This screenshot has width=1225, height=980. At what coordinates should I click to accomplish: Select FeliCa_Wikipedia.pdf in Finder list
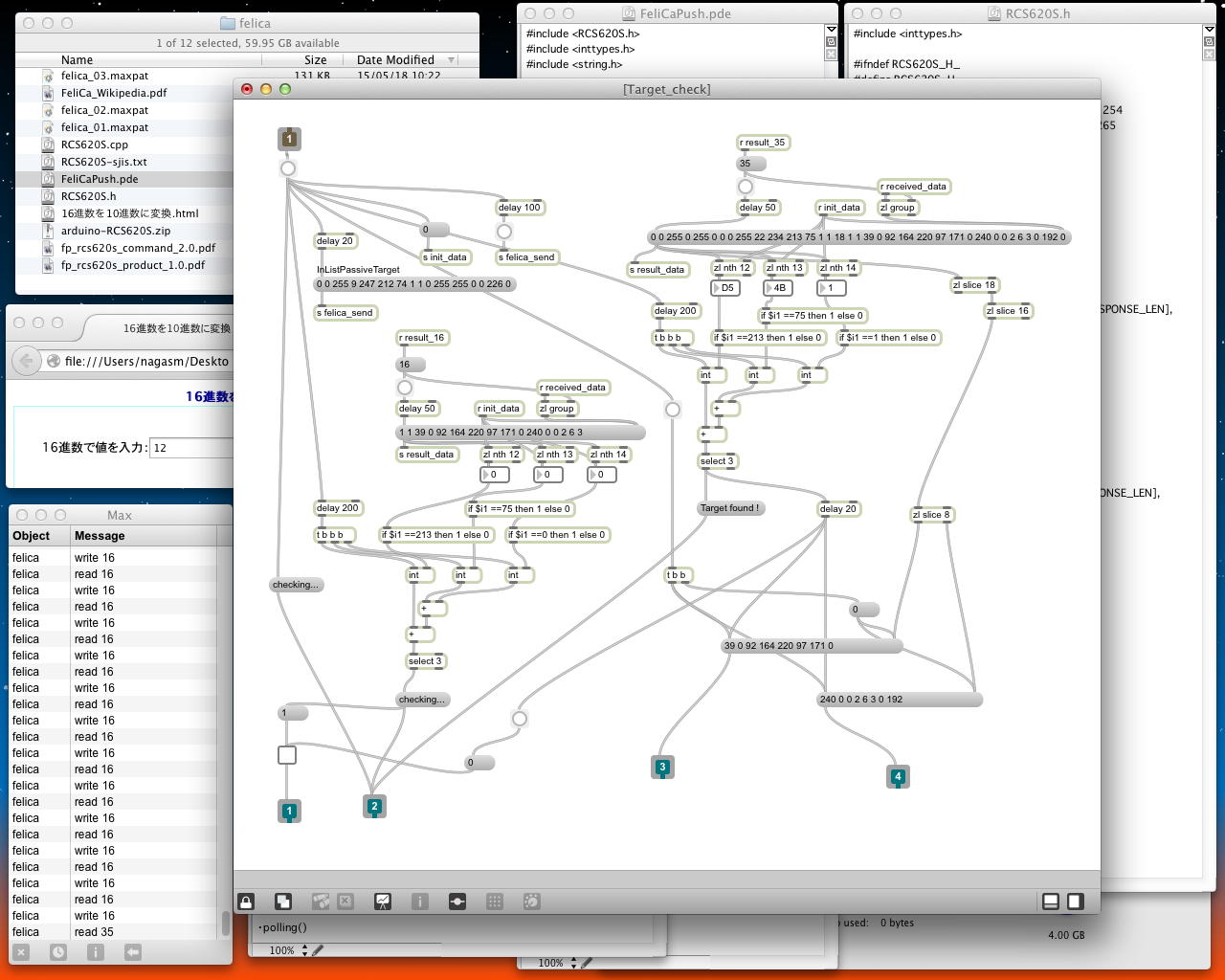tap(114, 93)
